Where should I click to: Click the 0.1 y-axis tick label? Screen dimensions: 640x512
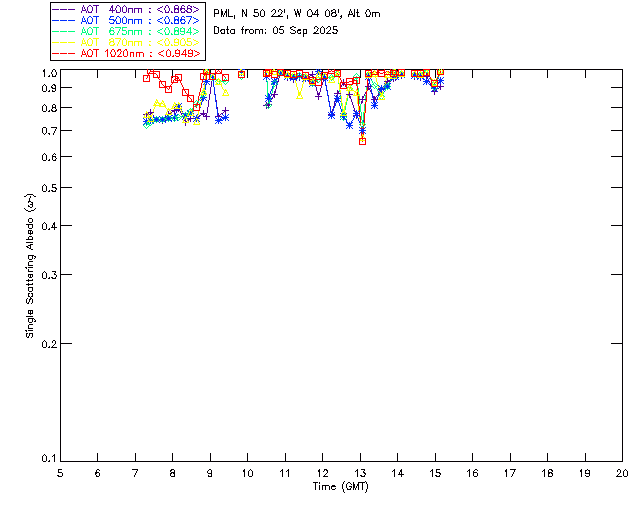tap(49, 459)
